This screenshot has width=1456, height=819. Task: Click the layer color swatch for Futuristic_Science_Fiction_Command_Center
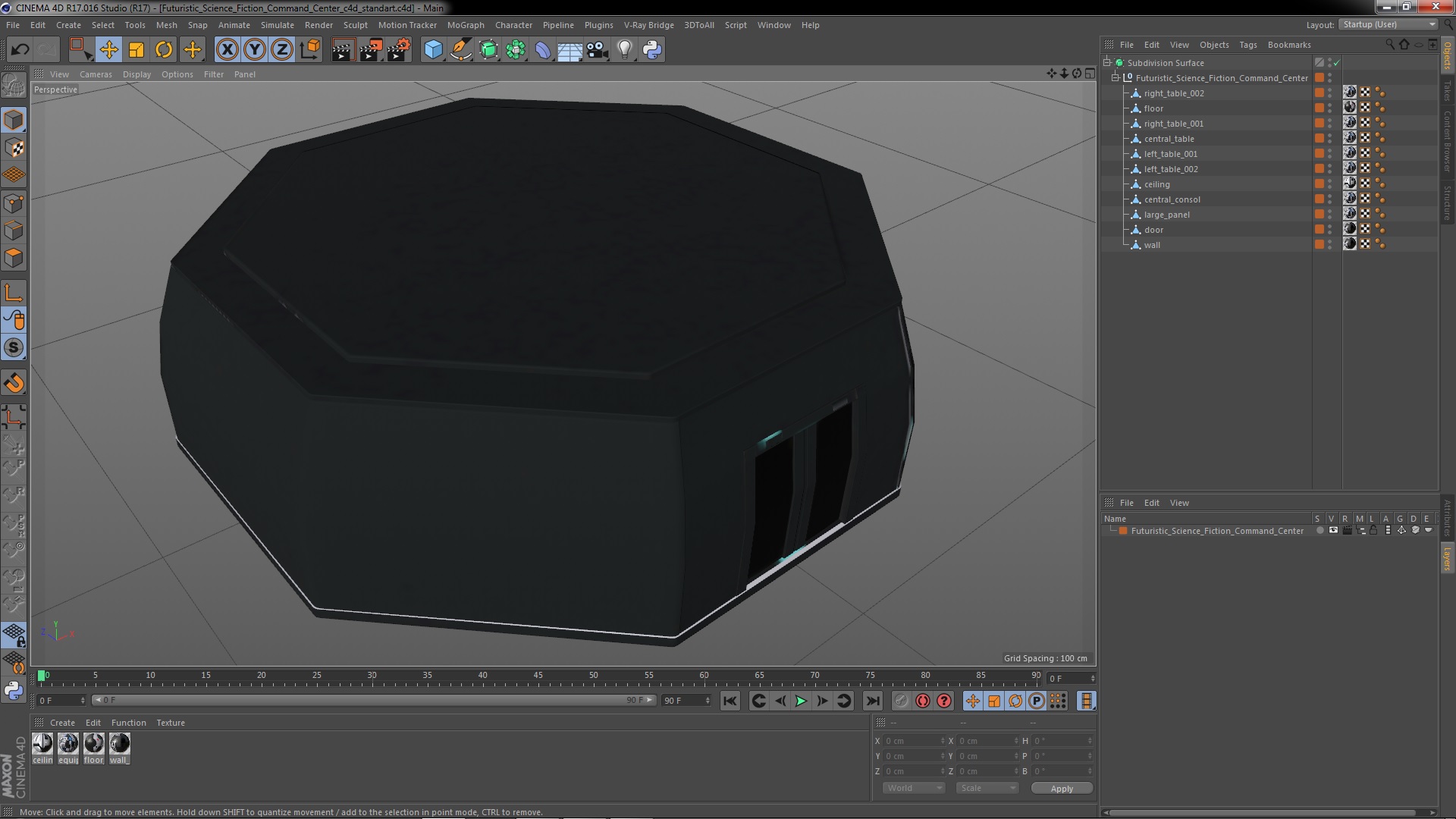click(x=1123, y=531)
